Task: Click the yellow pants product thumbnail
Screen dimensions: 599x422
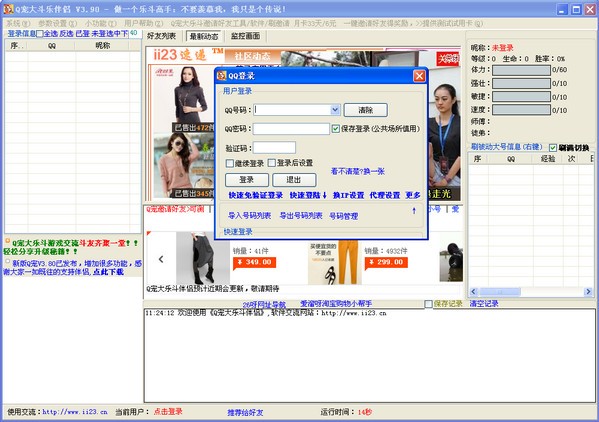Action: coord(335,262)
